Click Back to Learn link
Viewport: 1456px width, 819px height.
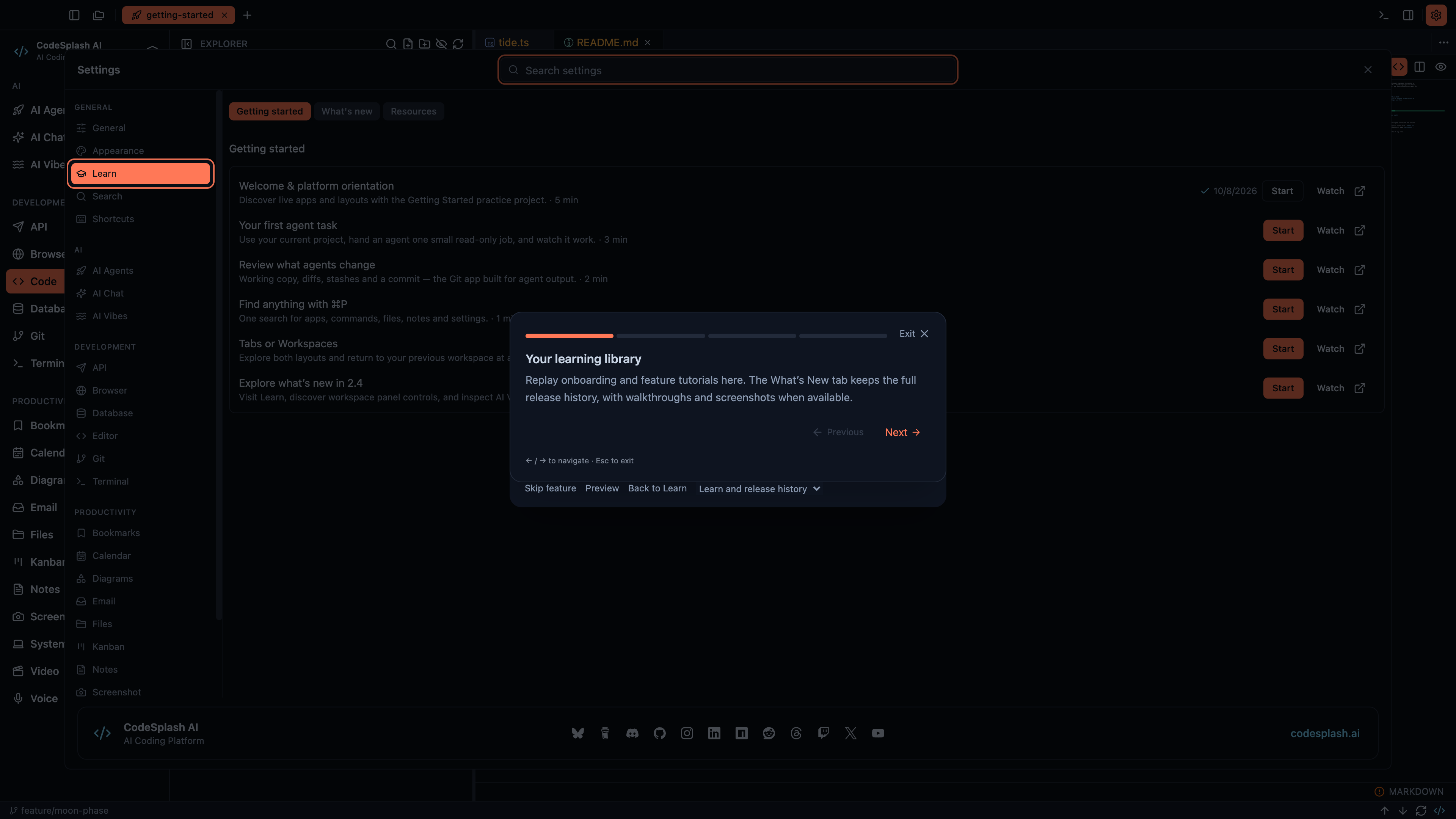657,488
